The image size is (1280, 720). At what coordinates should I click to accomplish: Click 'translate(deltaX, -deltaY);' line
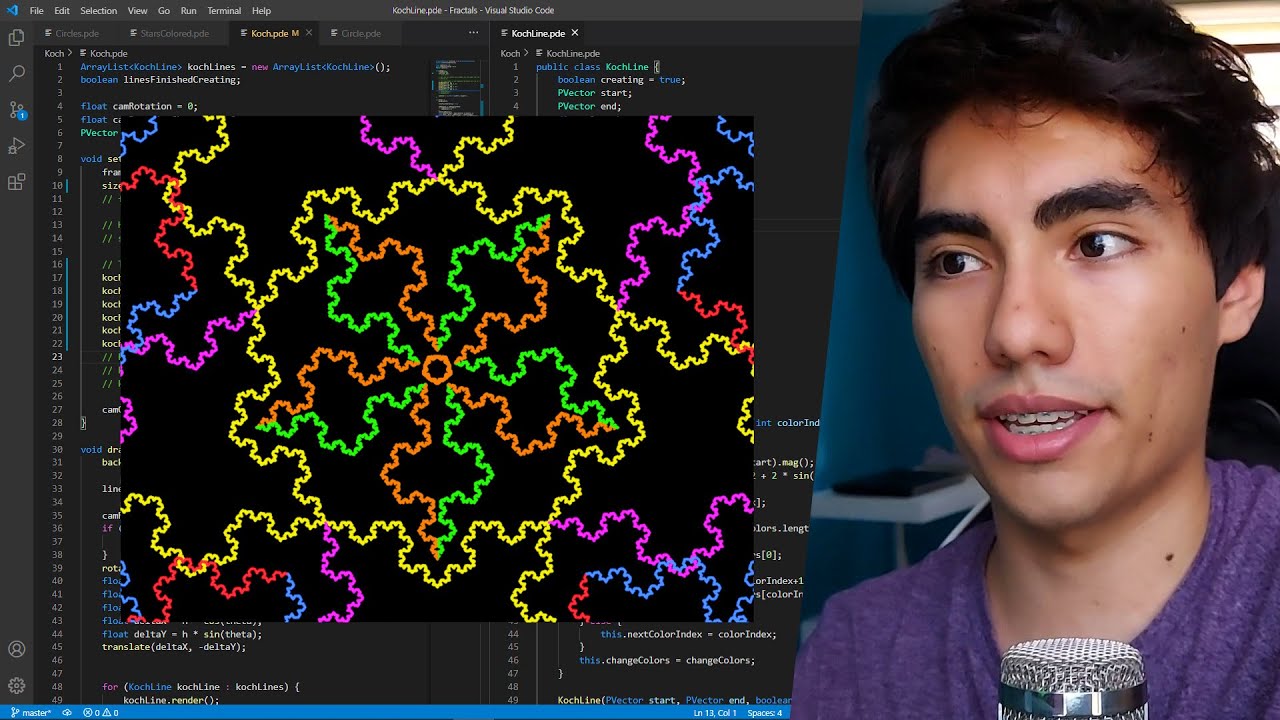[x=173, y=647]
